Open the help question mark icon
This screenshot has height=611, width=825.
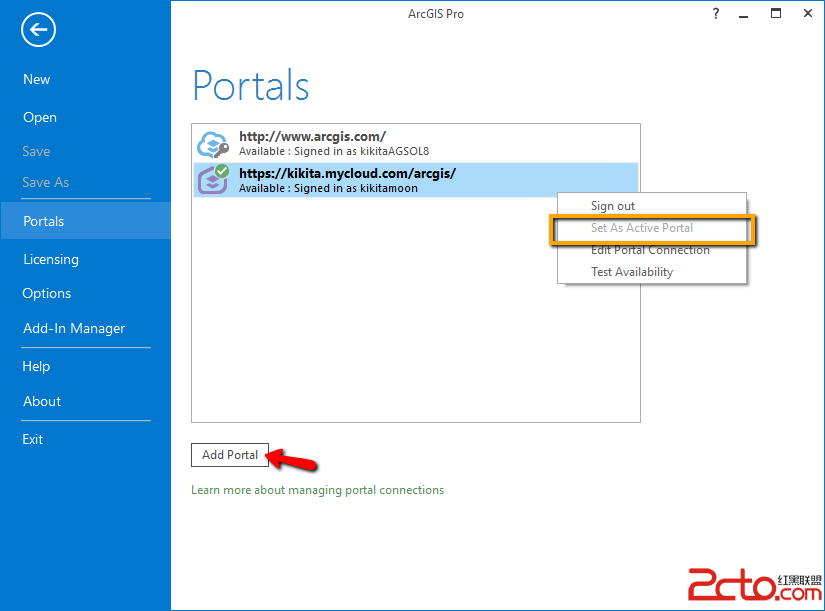pyautogui.click(x=716, y=14)
